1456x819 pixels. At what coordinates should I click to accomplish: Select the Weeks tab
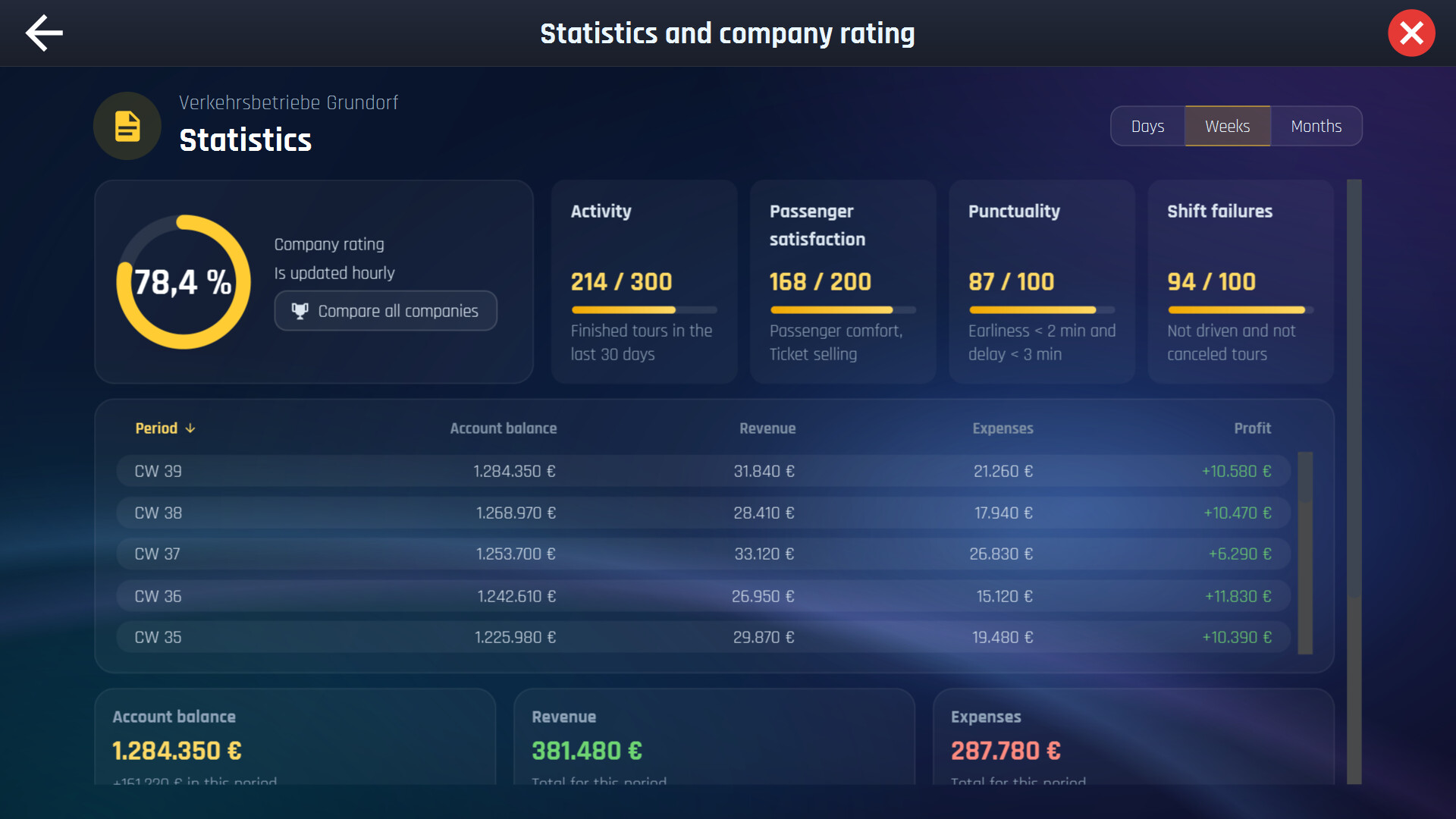[x=1227, y=126]
